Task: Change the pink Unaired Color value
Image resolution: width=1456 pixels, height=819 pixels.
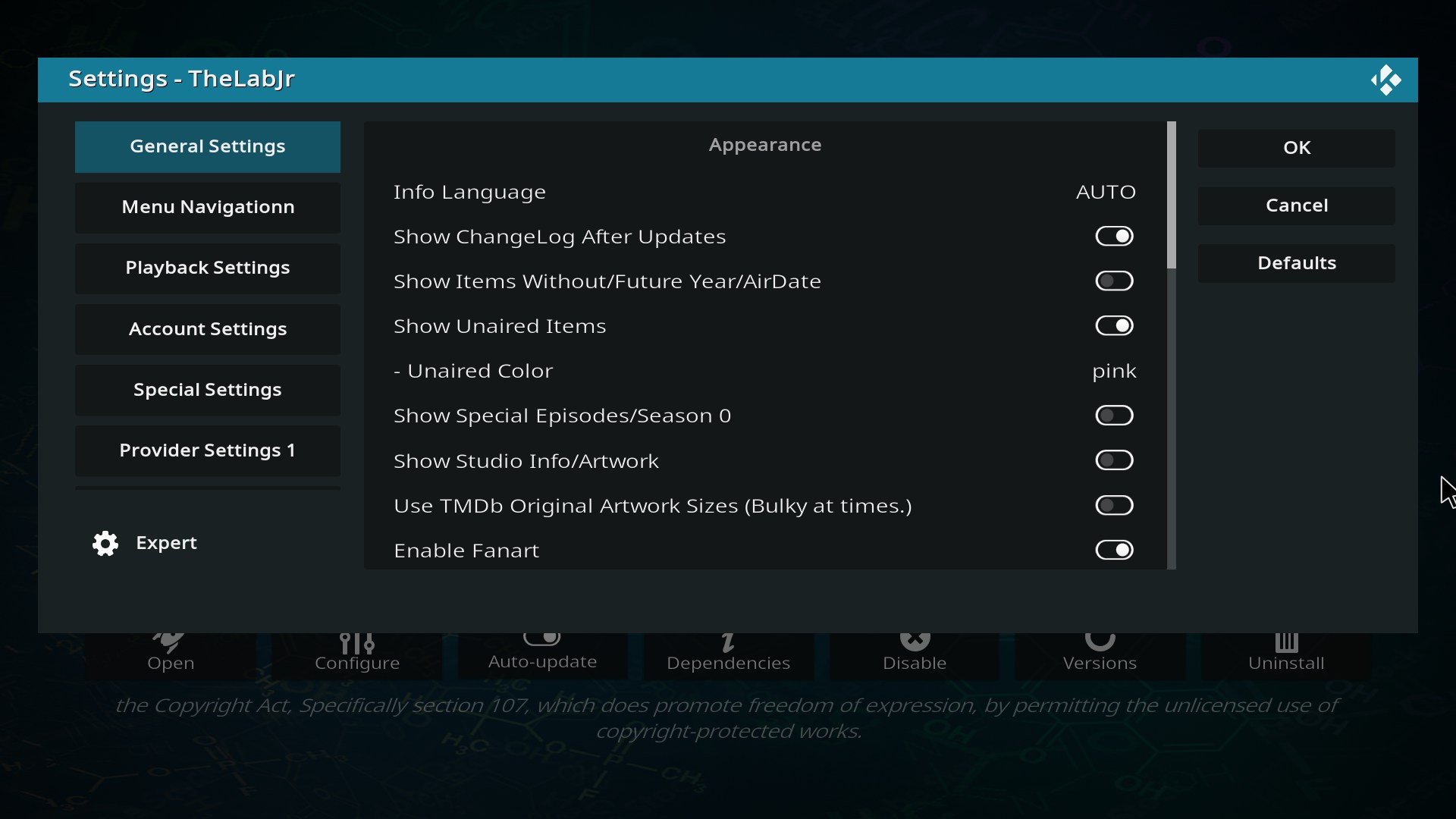Action: tap(1113, 371)
